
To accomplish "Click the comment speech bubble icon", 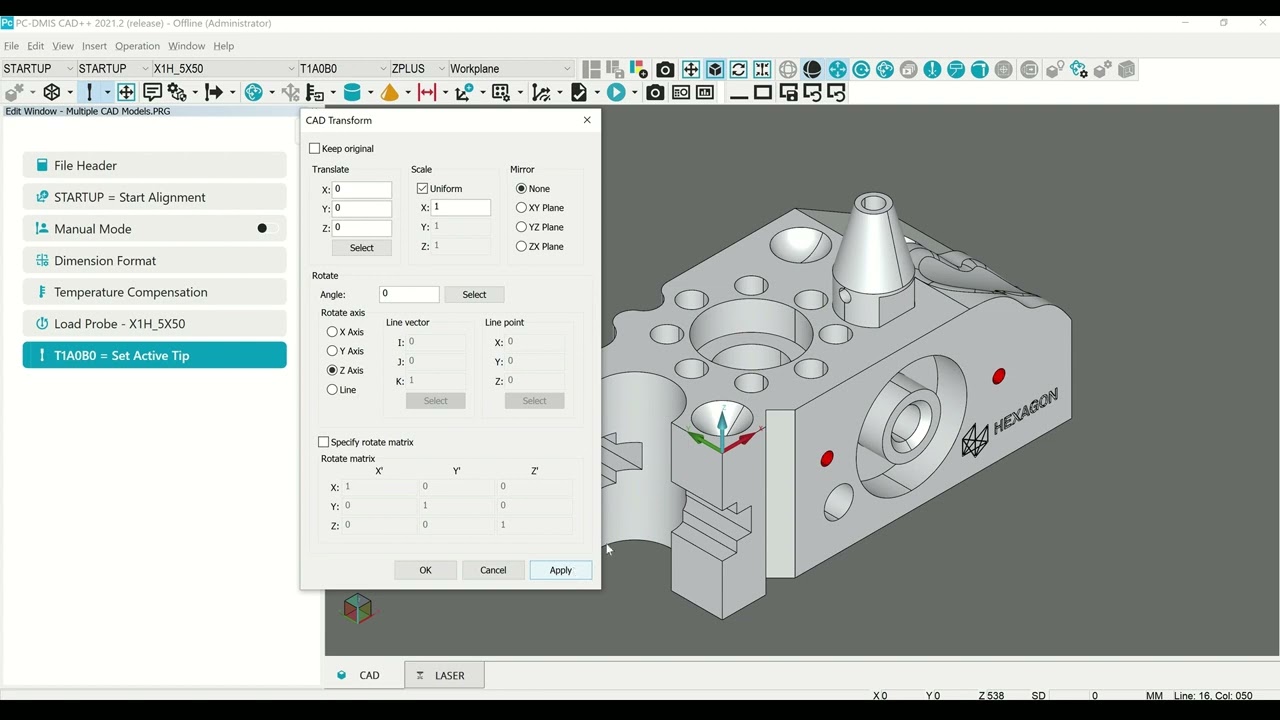I will tap(152, 93).
